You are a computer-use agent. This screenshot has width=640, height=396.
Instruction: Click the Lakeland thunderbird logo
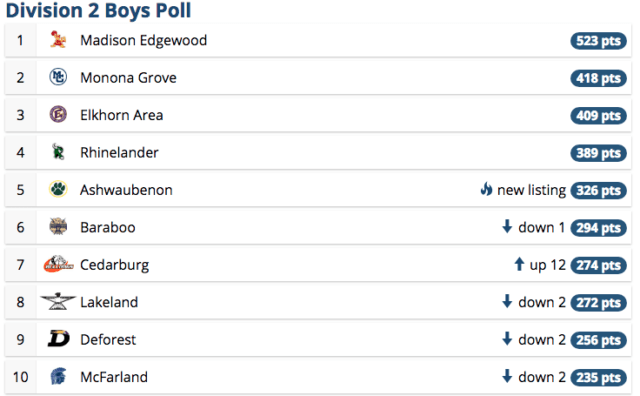[58, 301]
